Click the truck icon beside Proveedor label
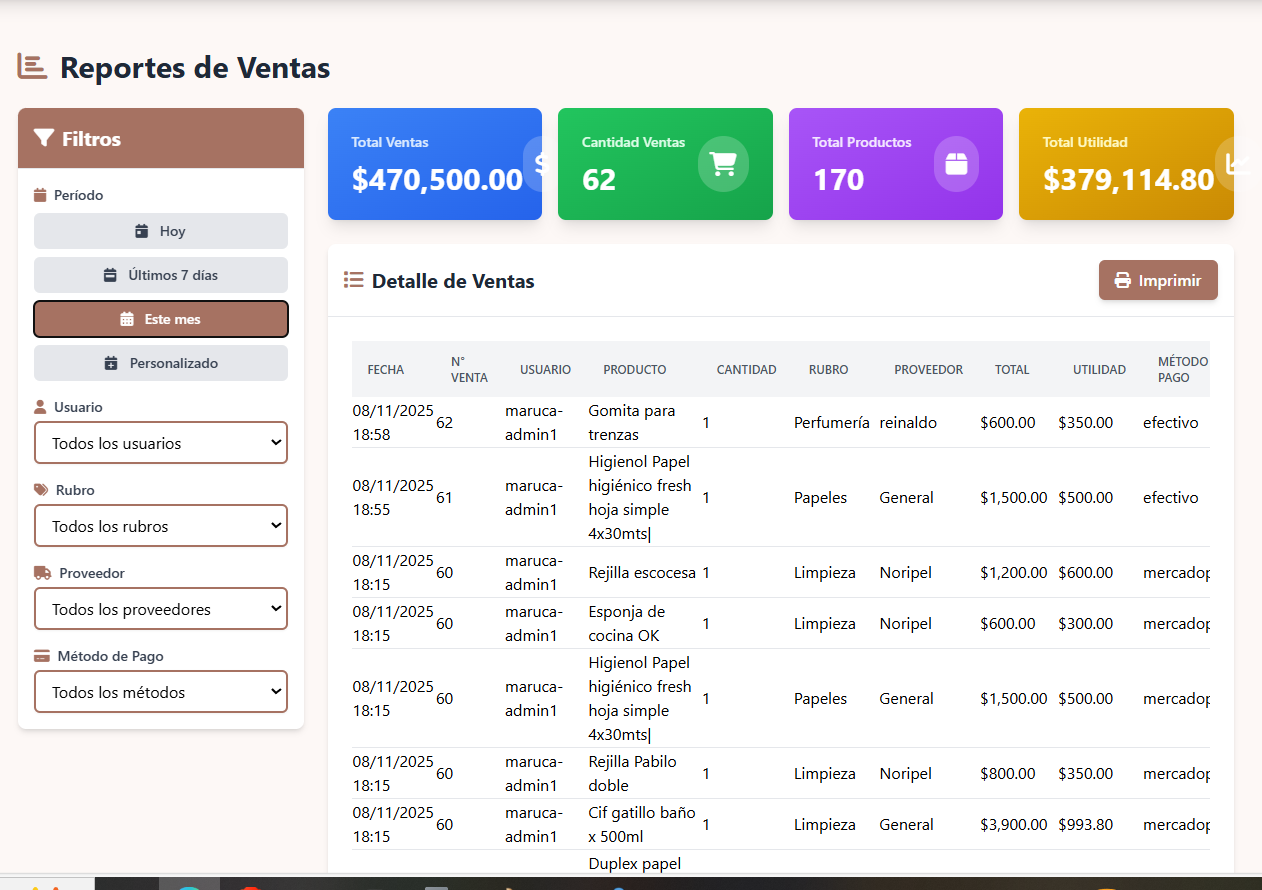Screen dimensions: 1262x890 click(42, 573)
